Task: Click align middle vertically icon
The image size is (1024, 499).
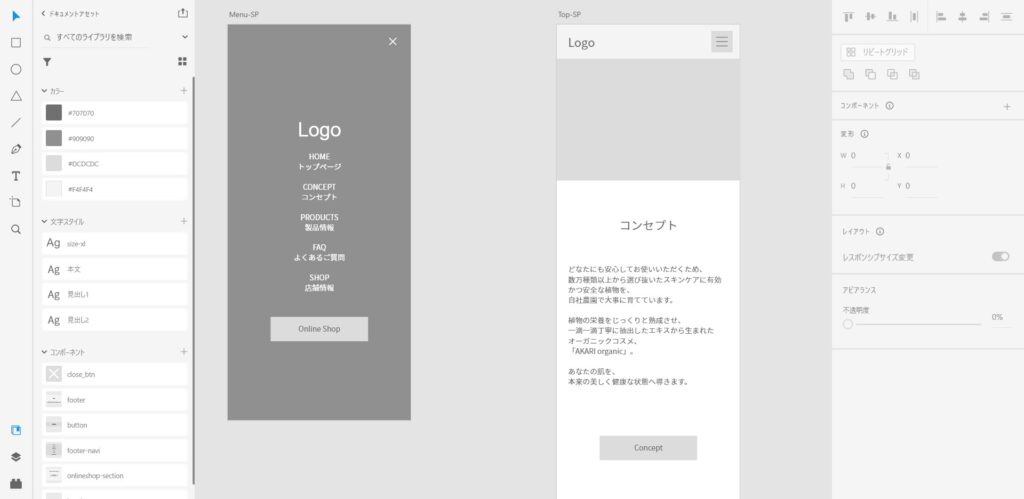Action: pyautogui.click(x=870, y=17)
